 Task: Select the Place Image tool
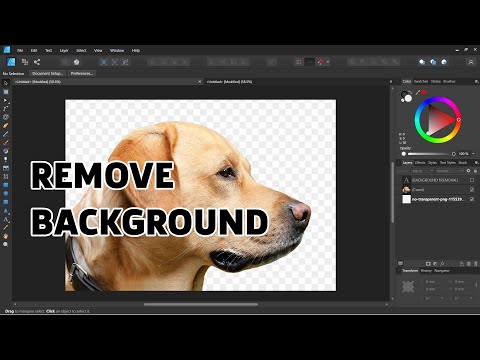click(x=6, y=168)
